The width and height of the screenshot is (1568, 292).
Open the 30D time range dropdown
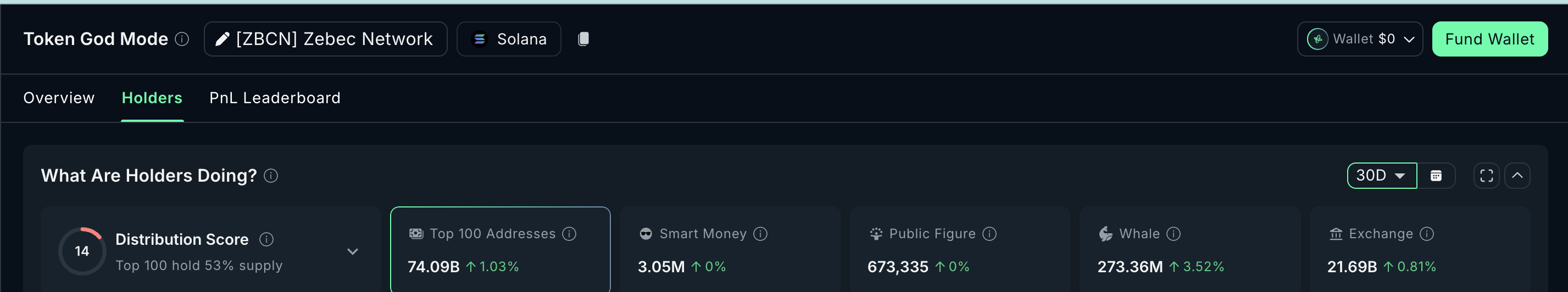[x=1381, y=176]
